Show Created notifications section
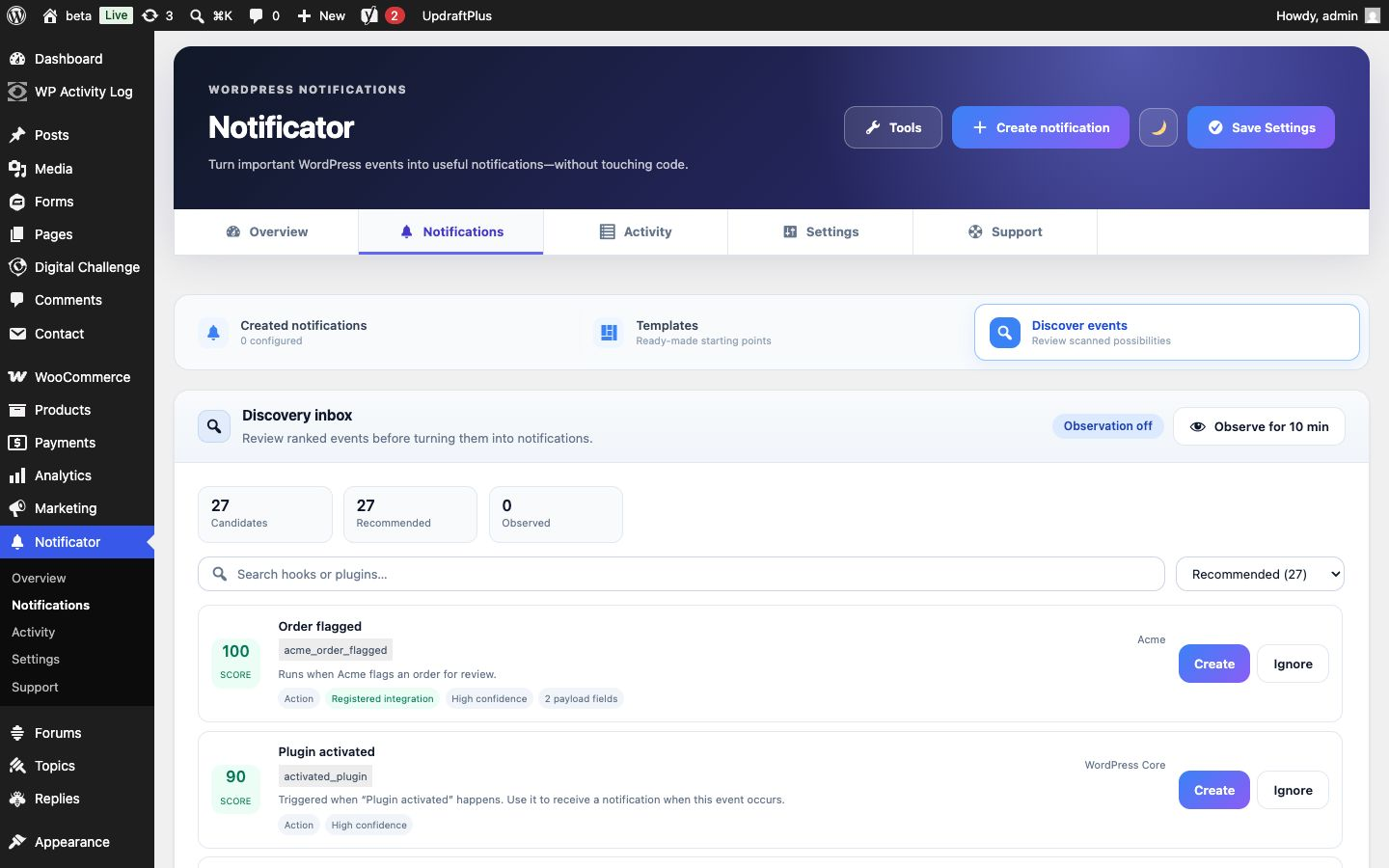This screenshot has width=1389, height=868. coord(376,332)
